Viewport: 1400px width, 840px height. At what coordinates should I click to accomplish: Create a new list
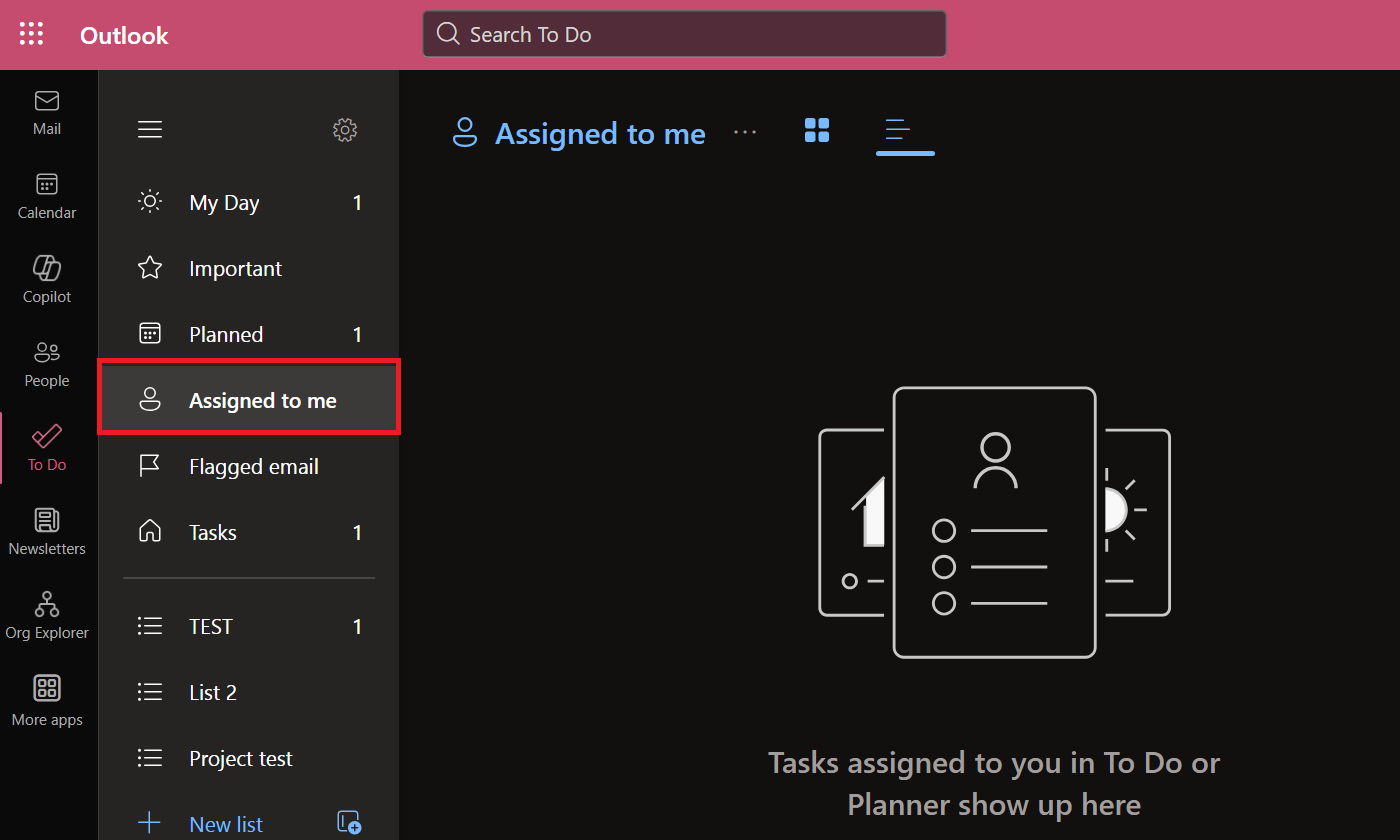click(x=225, y=822)
